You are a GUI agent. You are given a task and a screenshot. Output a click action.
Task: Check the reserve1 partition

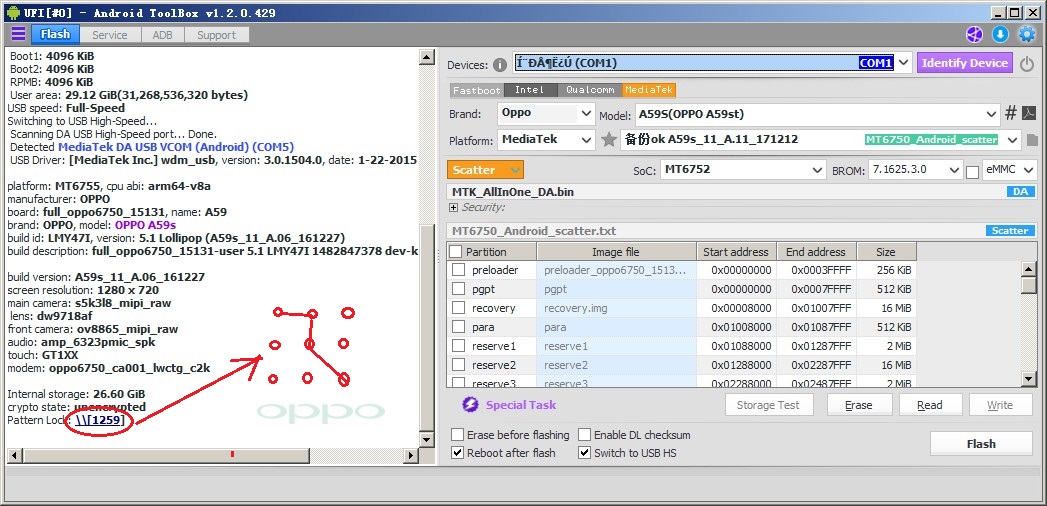pyautogui.click(x=459, y=346)
